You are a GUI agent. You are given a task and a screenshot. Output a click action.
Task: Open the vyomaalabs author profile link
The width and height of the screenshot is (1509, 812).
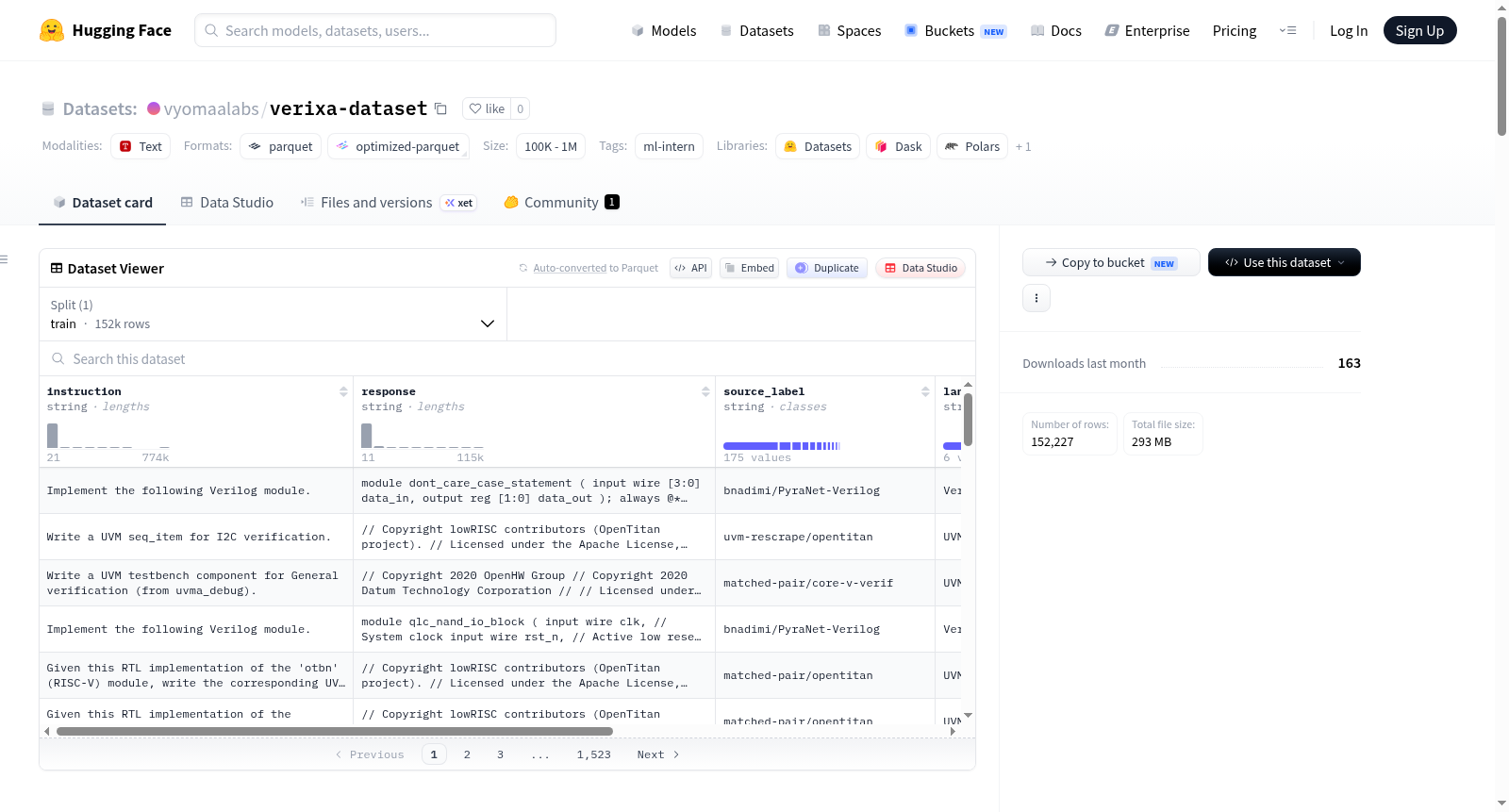pos(211,108)
